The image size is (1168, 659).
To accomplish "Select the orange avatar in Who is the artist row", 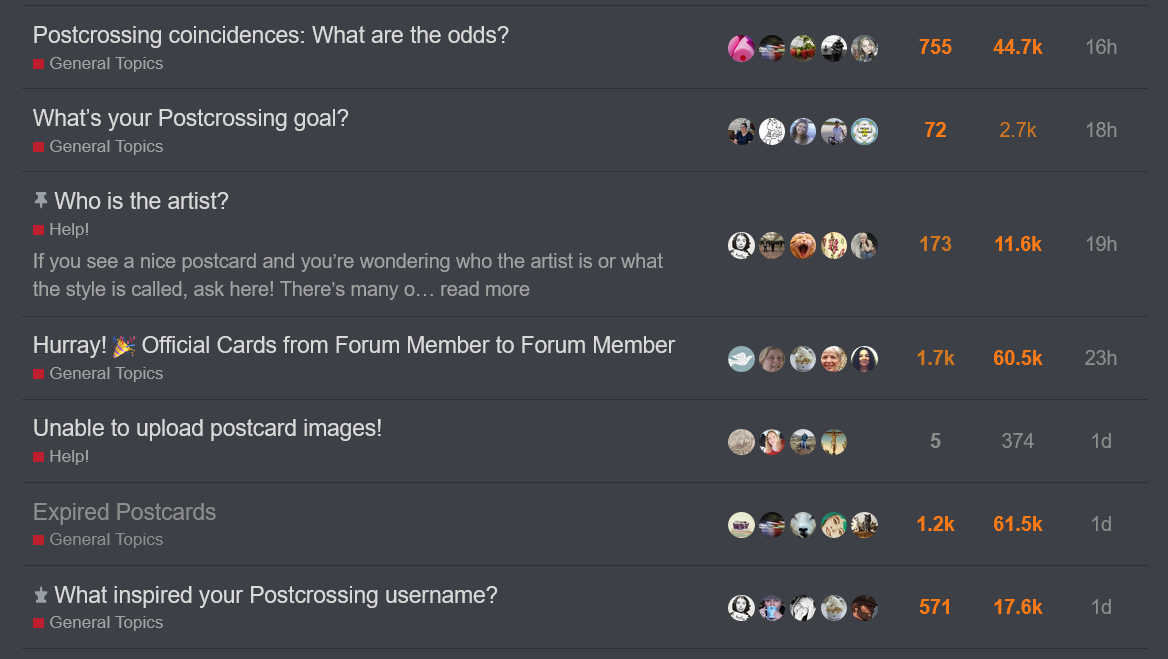I will [x=803, y=245].
